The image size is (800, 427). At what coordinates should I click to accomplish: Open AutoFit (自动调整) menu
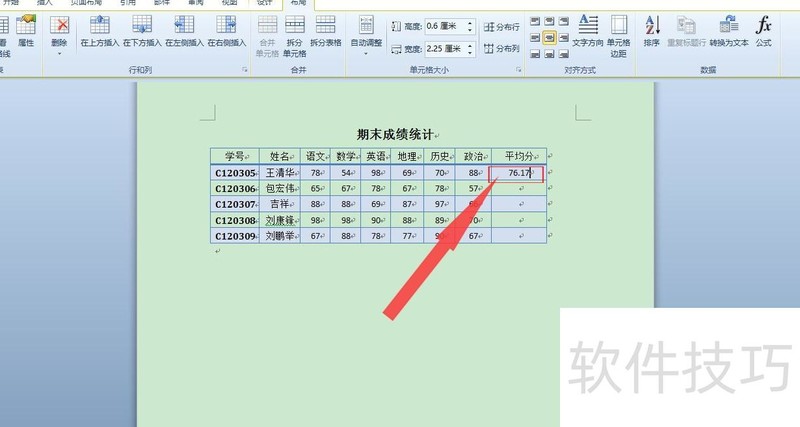tap(366, 35)
